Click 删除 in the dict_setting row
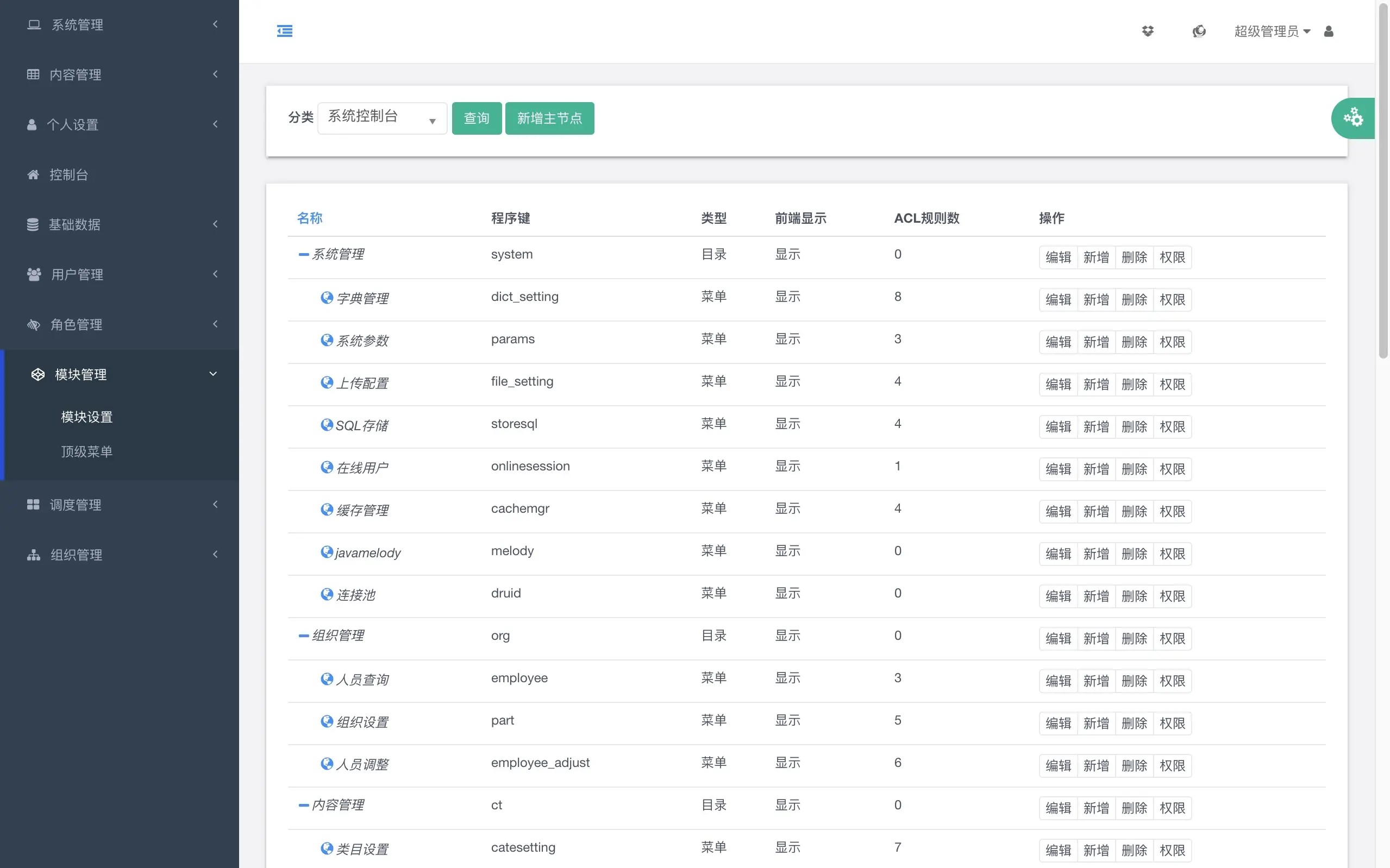This screenshot has height=868, width=1390. tap(1134, 300)
